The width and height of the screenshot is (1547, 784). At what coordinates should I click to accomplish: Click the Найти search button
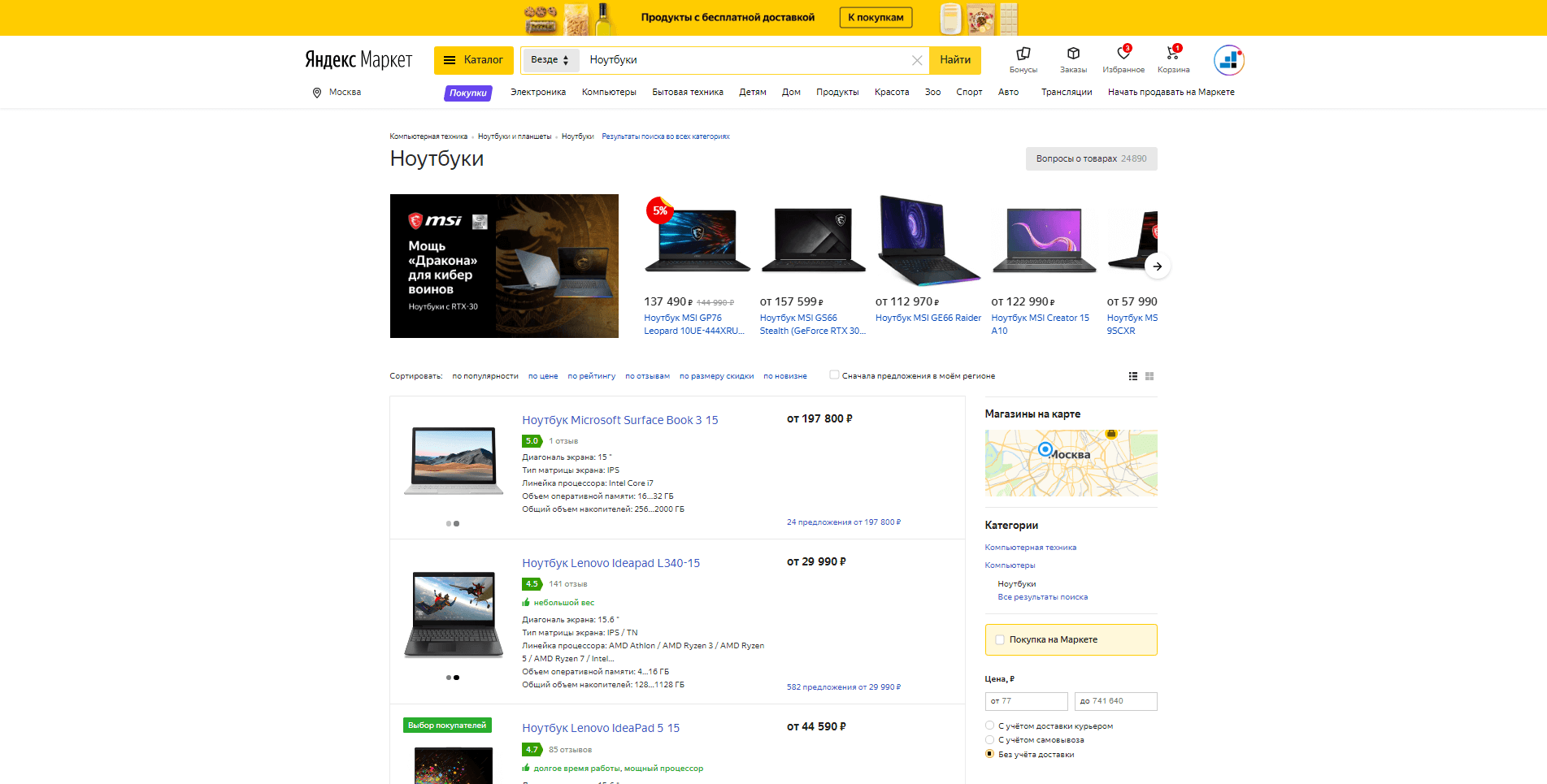click(x=955, y=60)
